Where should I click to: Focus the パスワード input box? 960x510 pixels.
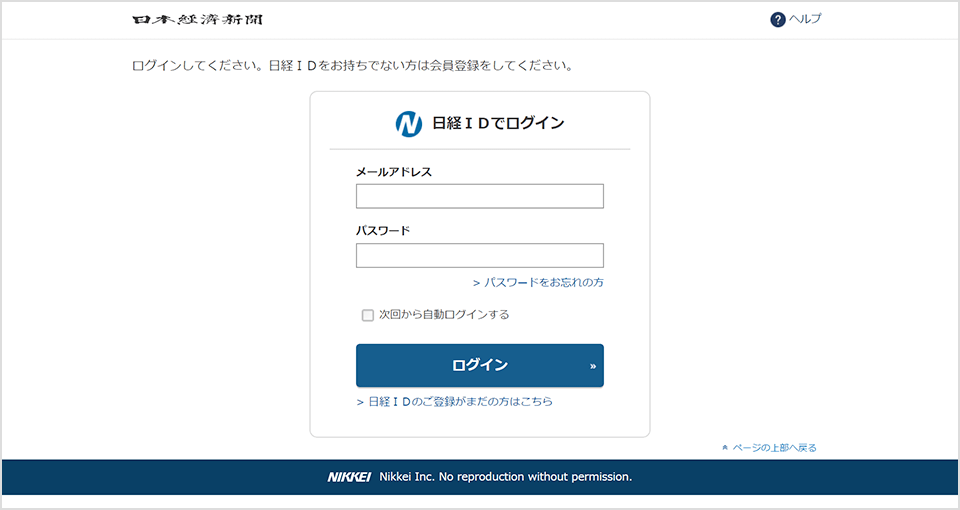point(480,256)
